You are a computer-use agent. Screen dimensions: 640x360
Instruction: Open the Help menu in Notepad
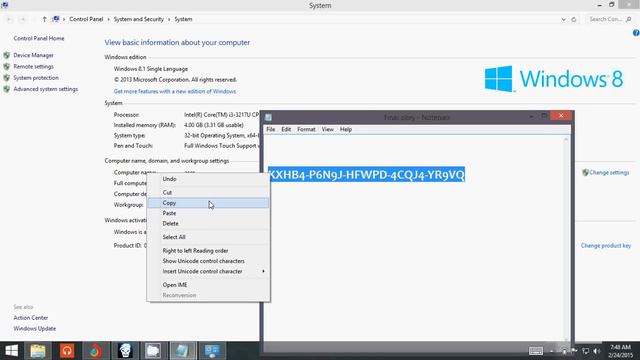click(346, 129)
